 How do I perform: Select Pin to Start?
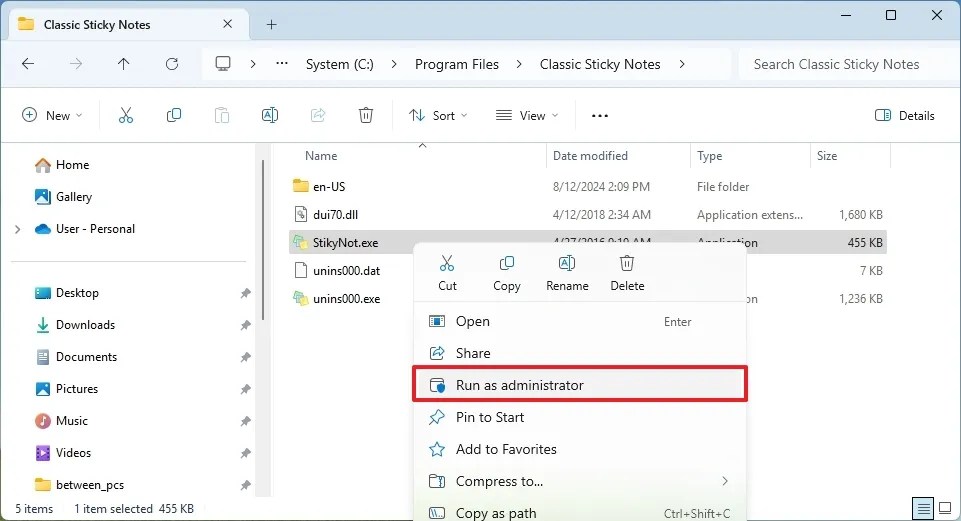(580, 417)
